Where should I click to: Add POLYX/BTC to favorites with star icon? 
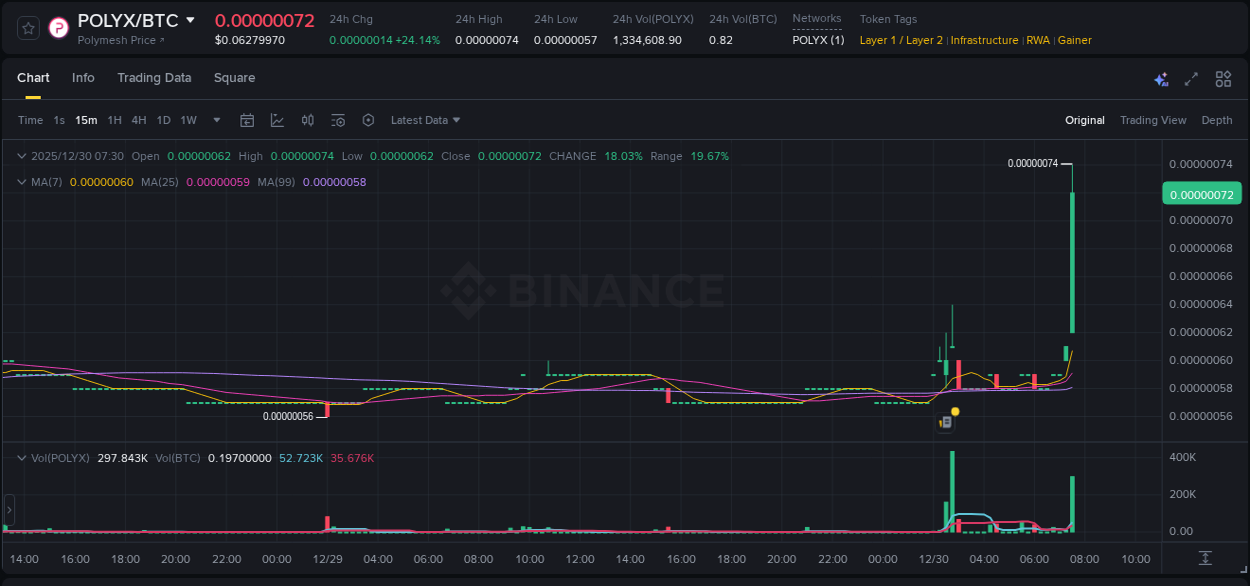pyautogui.click(x=29, y=28)
